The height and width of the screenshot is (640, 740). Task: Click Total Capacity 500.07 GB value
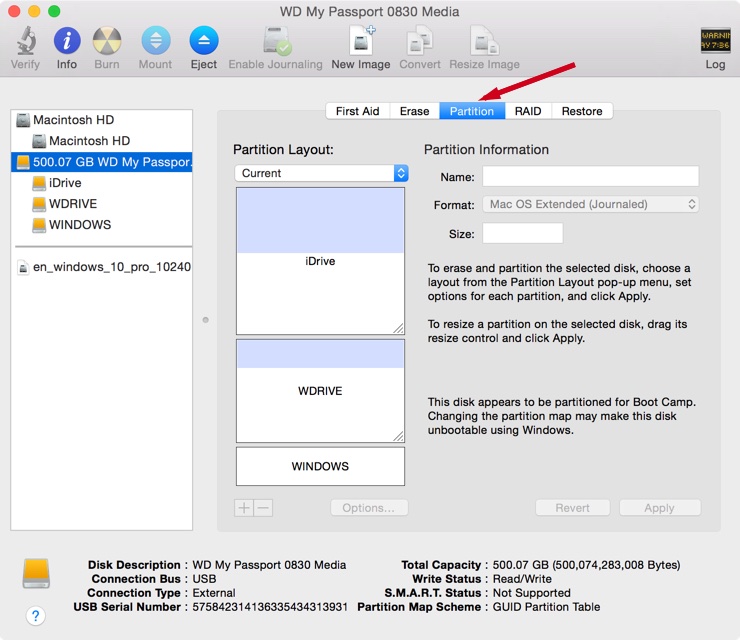[x=587, y=565]
